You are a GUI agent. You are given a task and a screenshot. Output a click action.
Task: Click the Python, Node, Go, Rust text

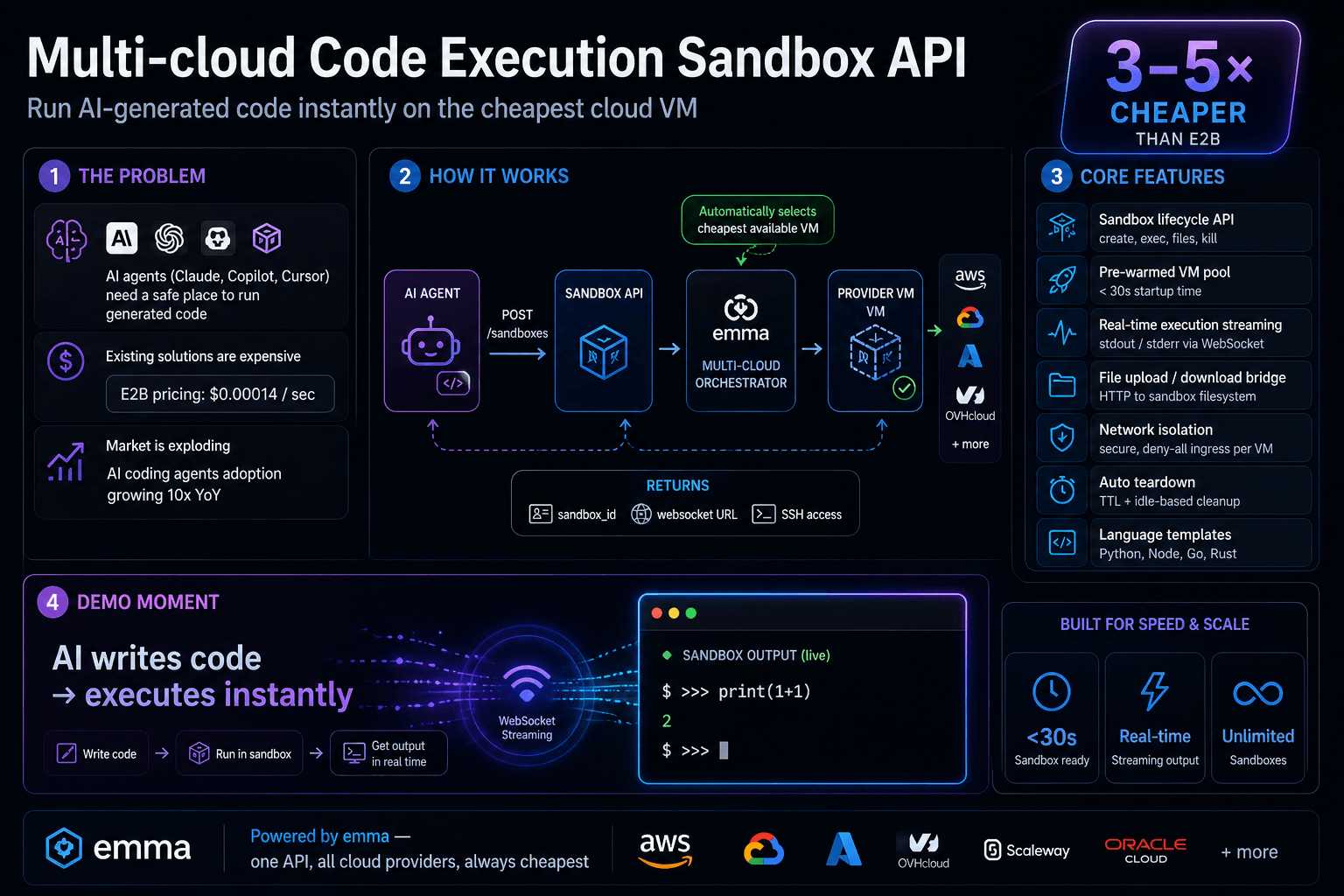click(1168, 554)
